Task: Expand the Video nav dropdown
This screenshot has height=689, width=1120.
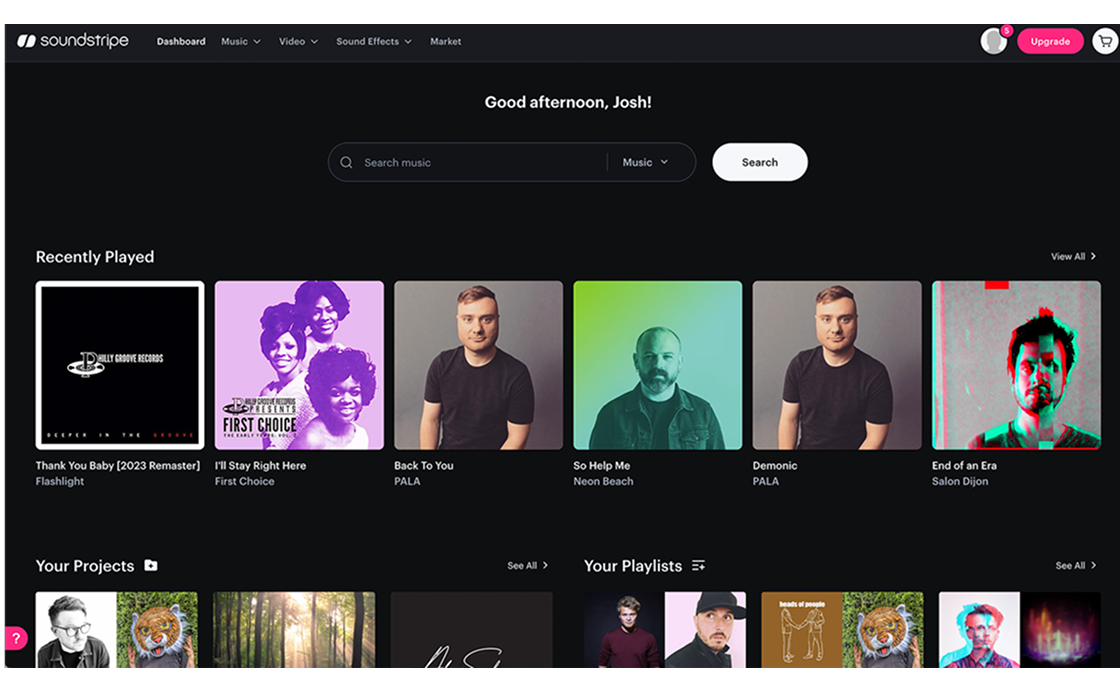Action: (x=299, y=41)
